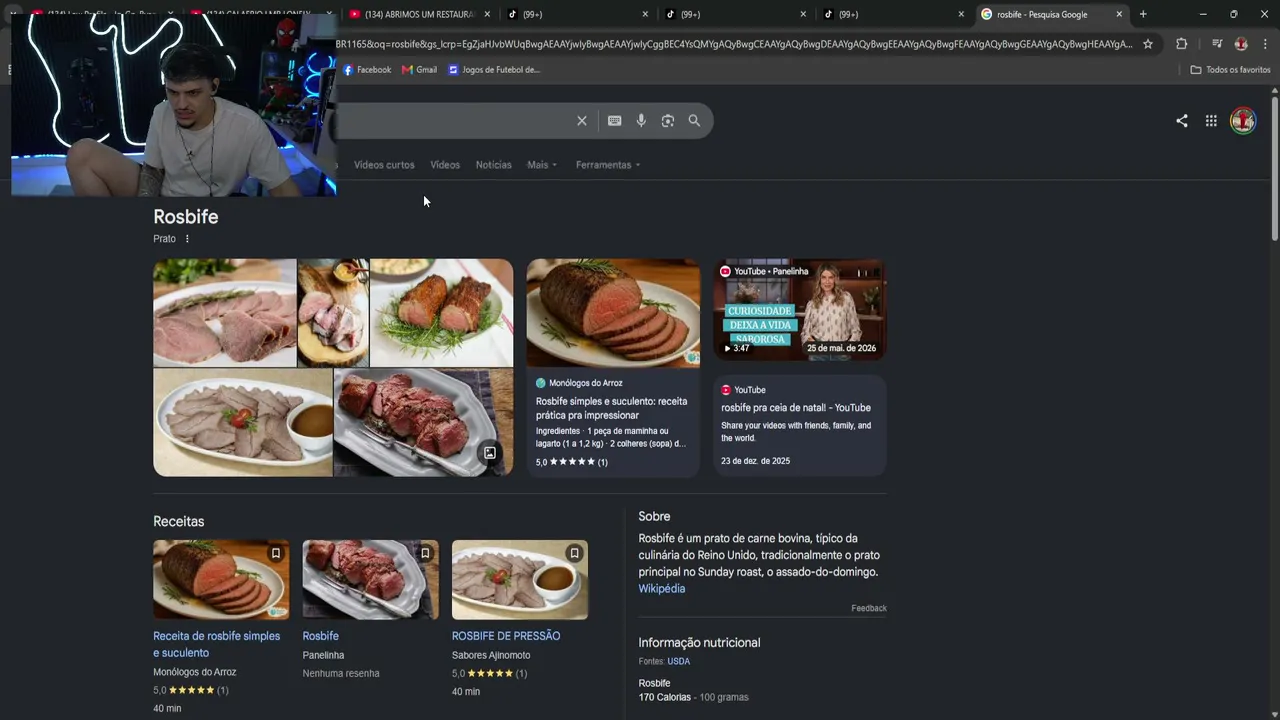The height and width of the screenshot is (720, 1280).
Task: Close the rosbife - Pesquisa Google tab
Action: tap(1119, 14)
